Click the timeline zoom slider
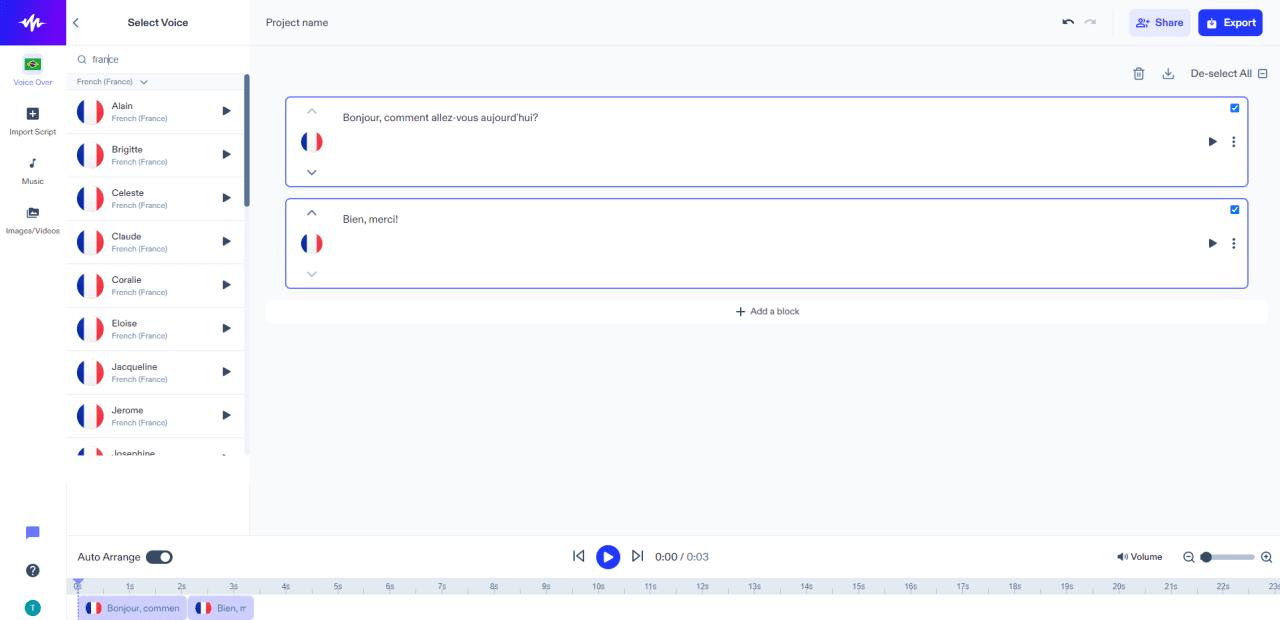1280x620 pixels. point(1227,557)
